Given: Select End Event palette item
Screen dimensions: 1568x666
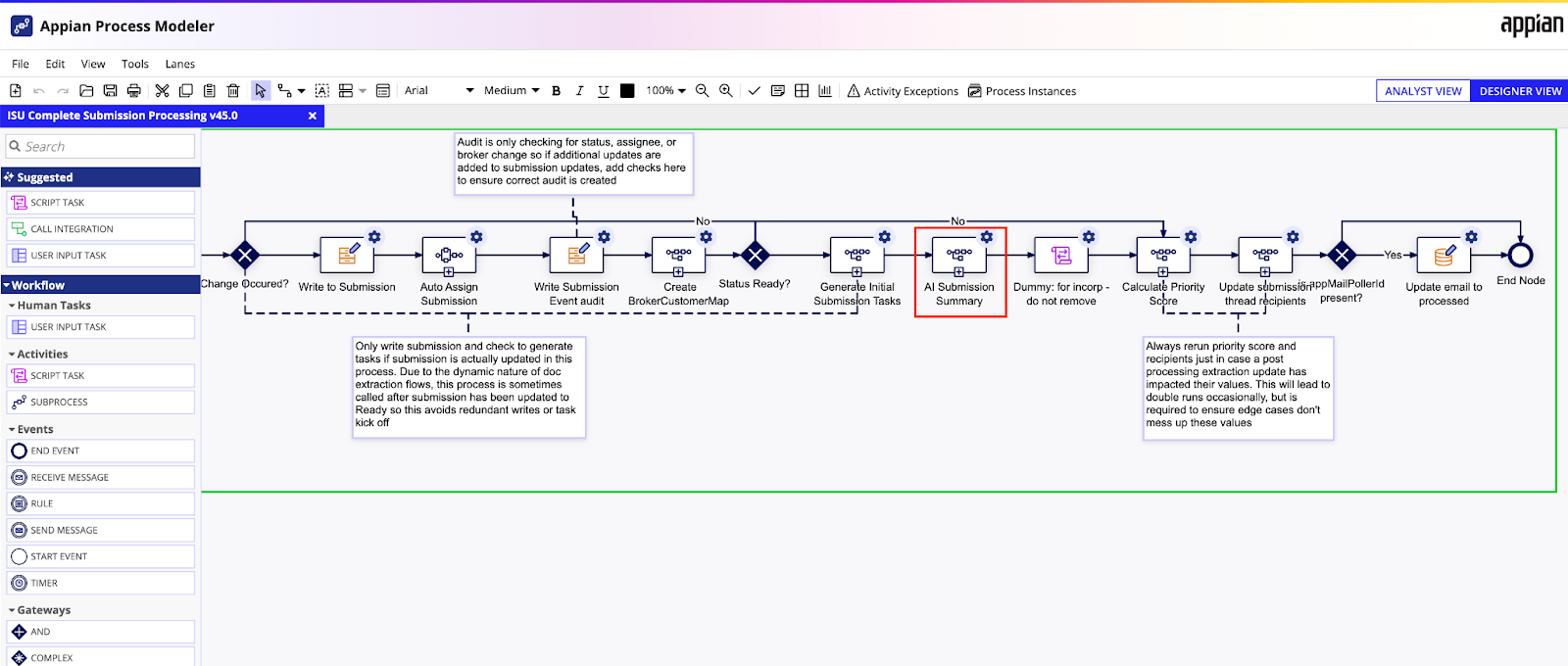Looking at the screenshot, I should pyautogui.click(x=101, y=452).
